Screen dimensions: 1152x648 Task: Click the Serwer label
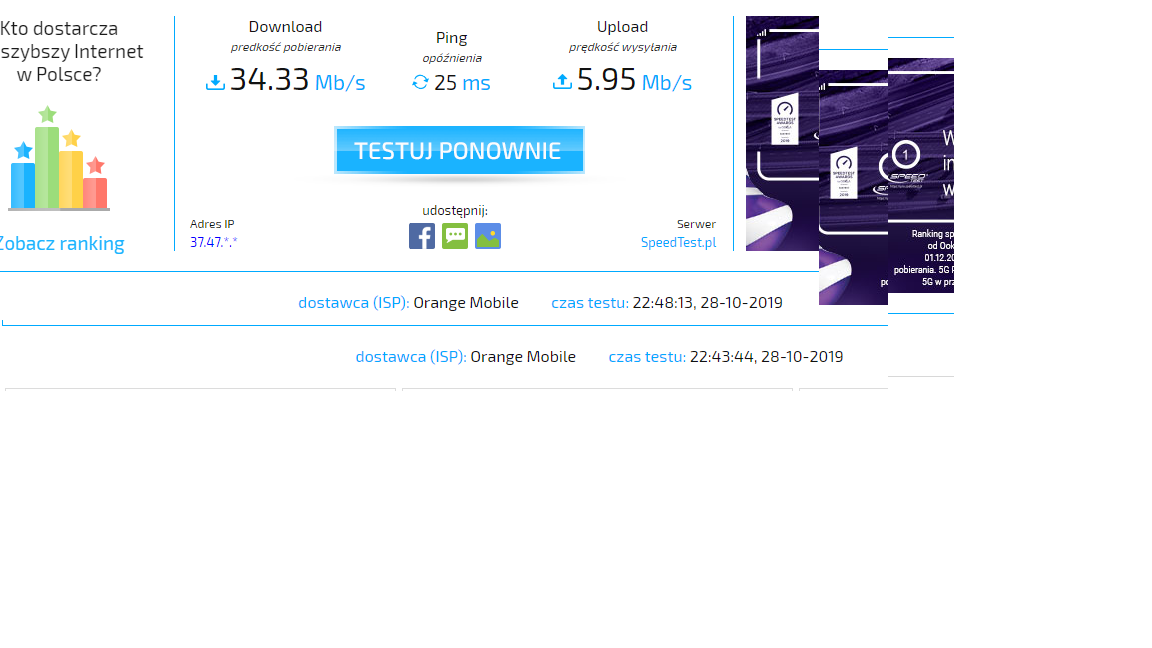pos(696,224)
